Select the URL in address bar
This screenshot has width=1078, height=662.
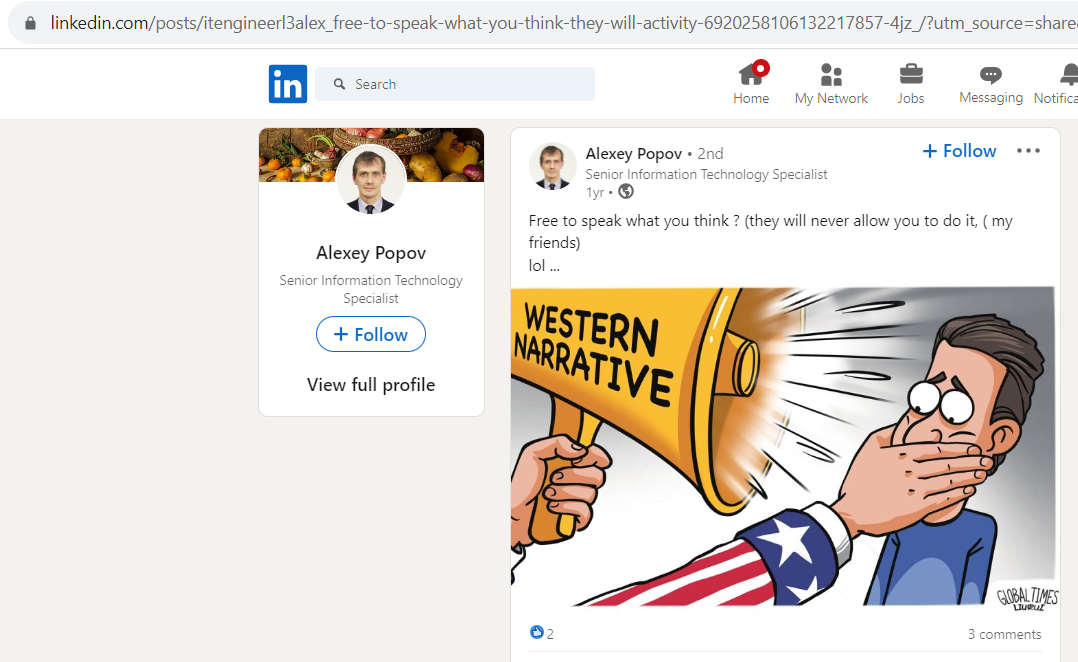(x=563, y=23)
